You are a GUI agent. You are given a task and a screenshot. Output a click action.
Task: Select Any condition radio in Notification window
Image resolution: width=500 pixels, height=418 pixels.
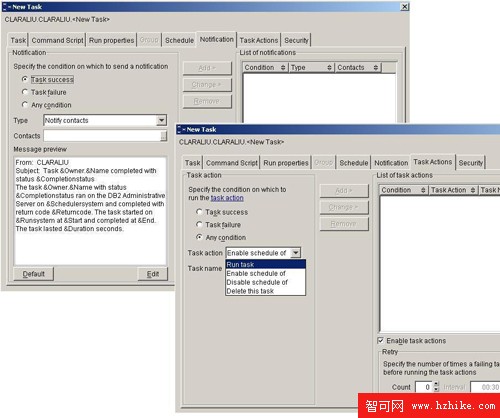click(x=25, y=105)
